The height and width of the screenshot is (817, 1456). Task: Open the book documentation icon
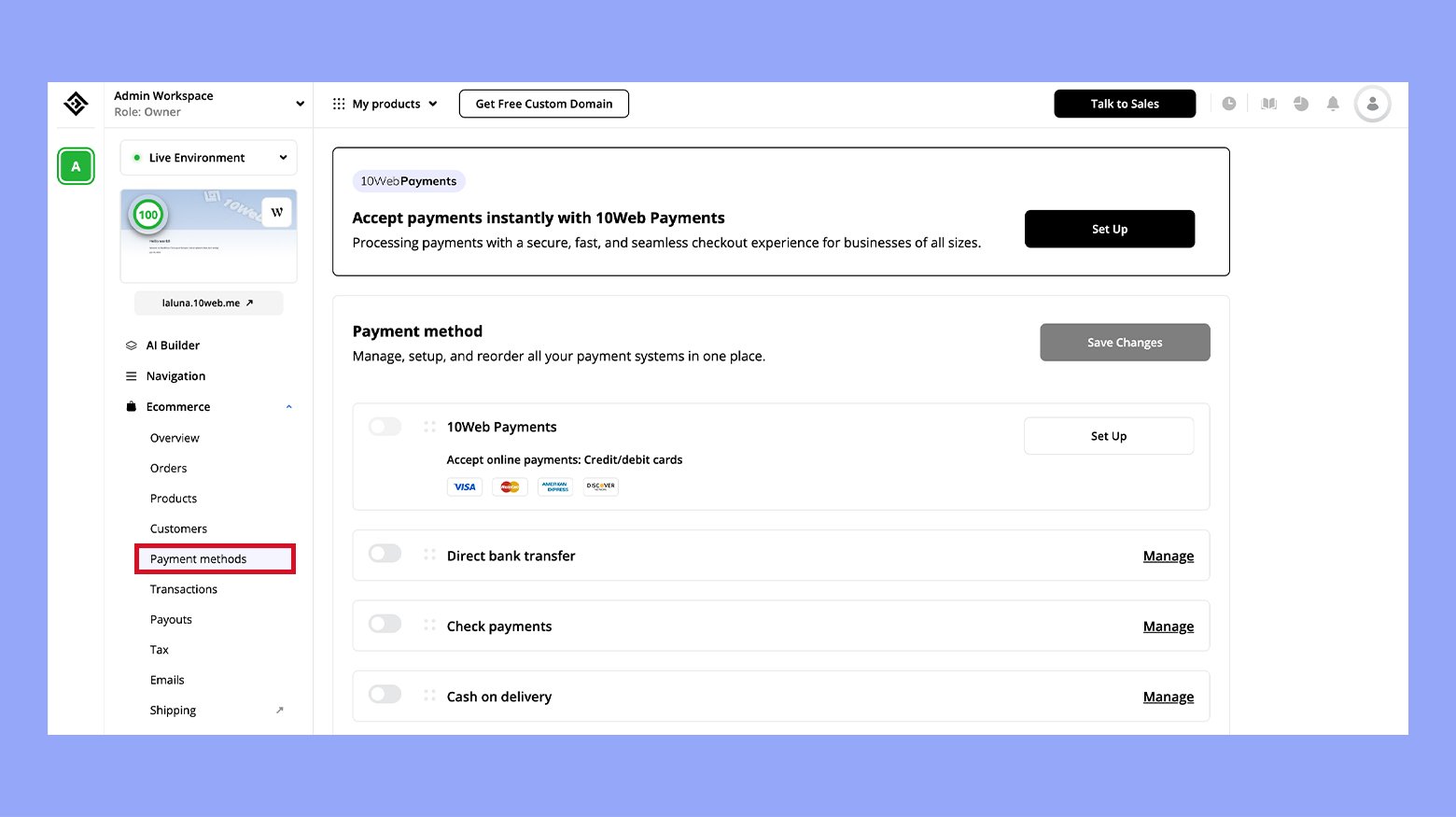point(1268,104)
